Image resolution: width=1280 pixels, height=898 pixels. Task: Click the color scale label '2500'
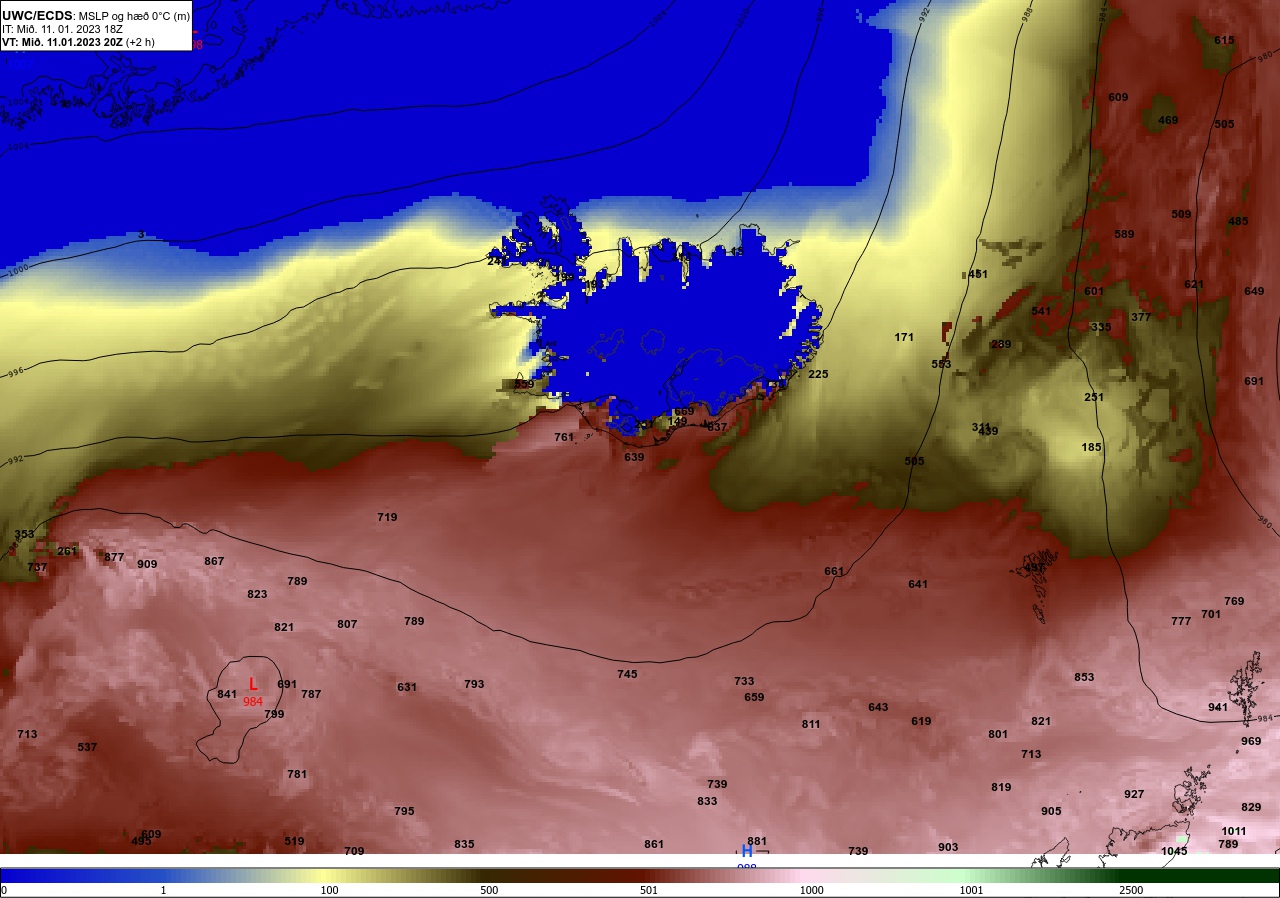point(1131,890)
